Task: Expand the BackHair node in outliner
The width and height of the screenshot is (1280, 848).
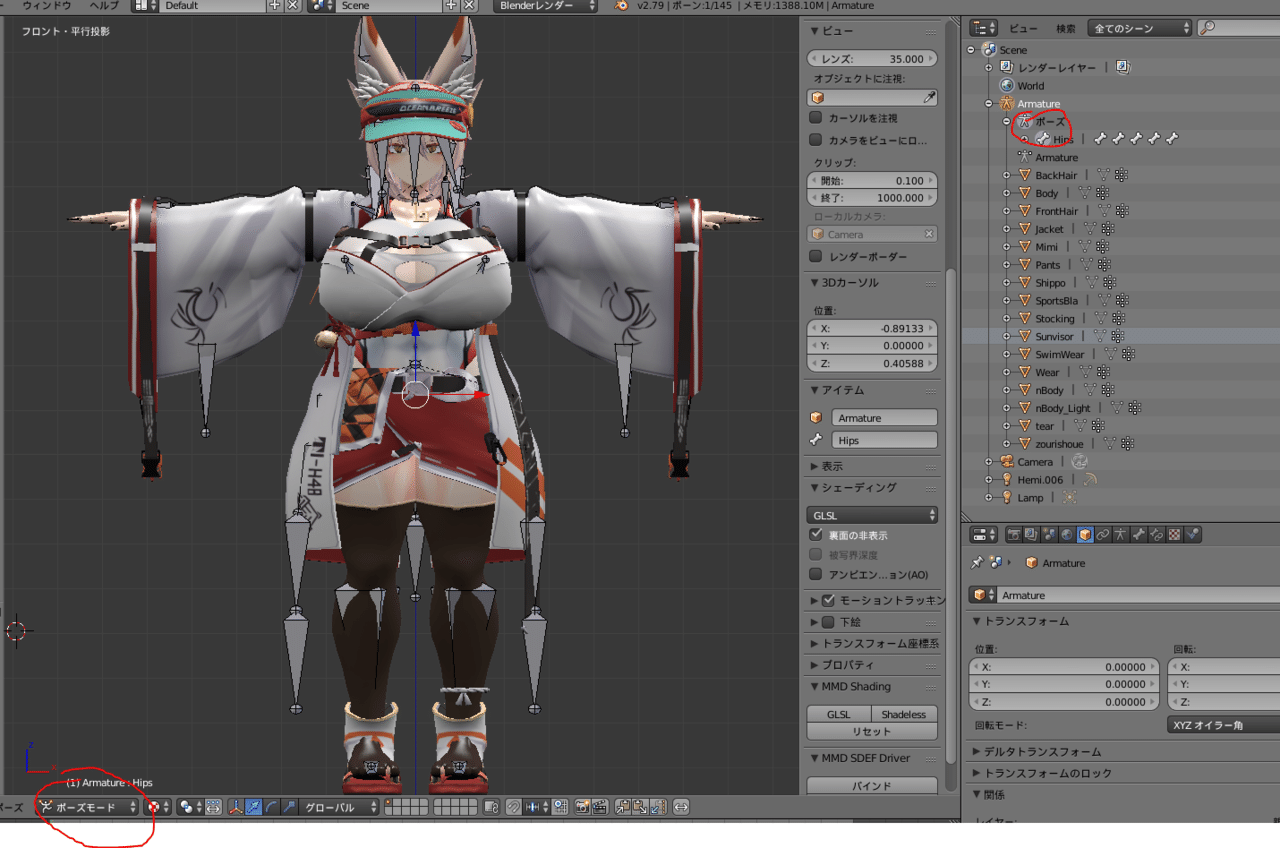Action: [1007, 175]
